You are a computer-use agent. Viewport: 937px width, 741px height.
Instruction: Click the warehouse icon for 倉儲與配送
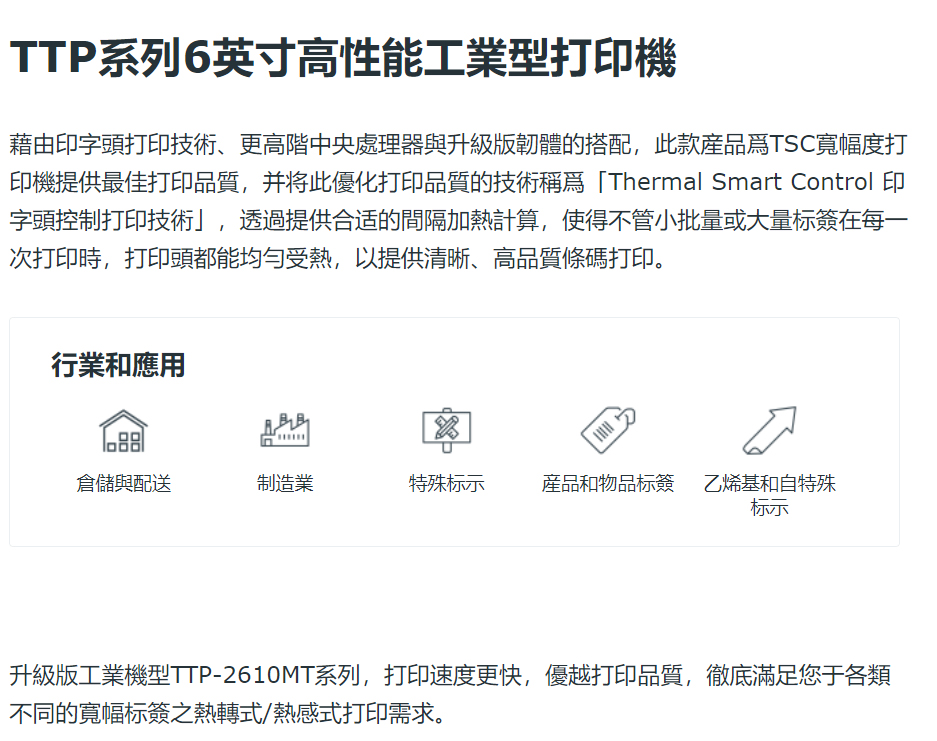point(123,431)
